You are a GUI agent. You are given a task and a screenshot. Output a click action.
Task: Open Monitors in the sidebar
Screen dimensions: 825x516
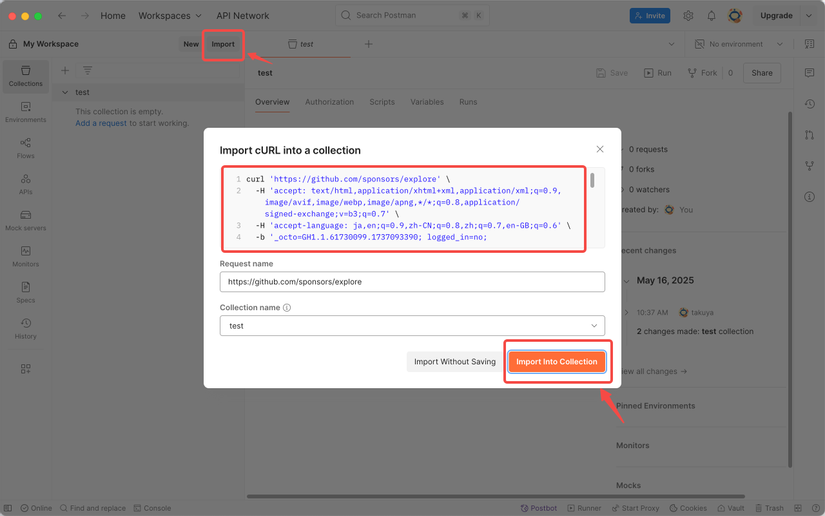25,257
